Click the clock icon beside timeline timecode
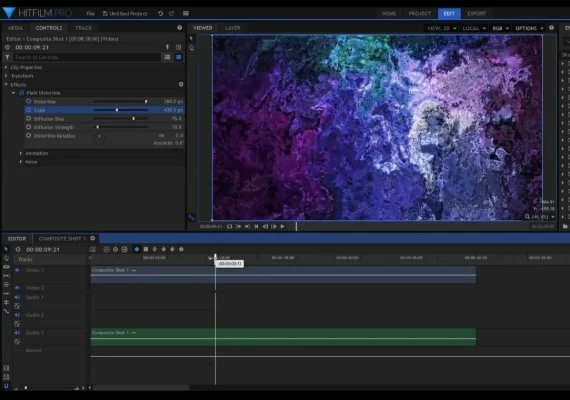 point(18,249)
